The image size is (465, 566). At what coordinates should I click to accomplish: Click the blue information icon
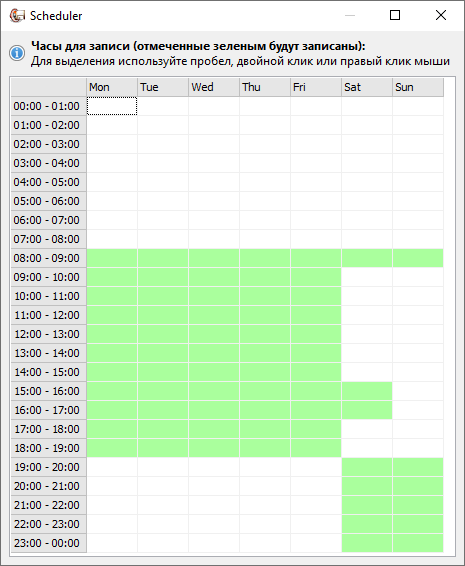17,53
